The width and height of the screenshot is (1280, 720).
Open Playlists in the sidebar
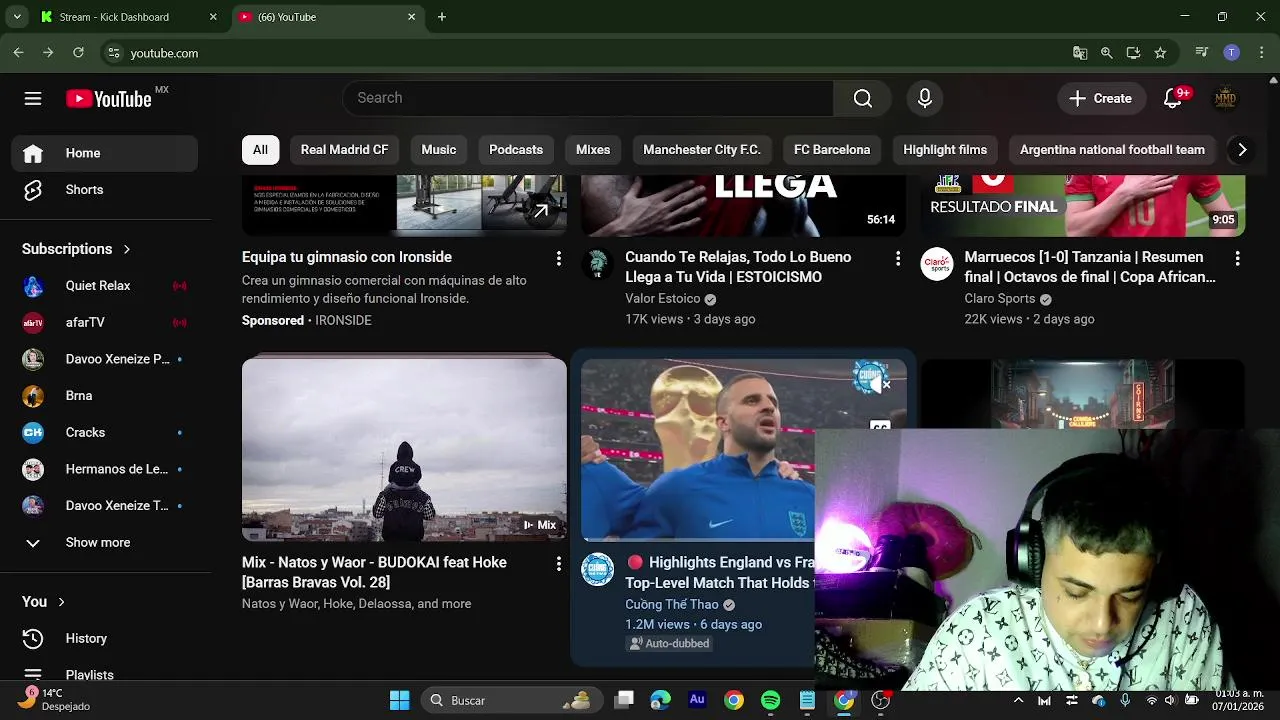coord(104,674)
